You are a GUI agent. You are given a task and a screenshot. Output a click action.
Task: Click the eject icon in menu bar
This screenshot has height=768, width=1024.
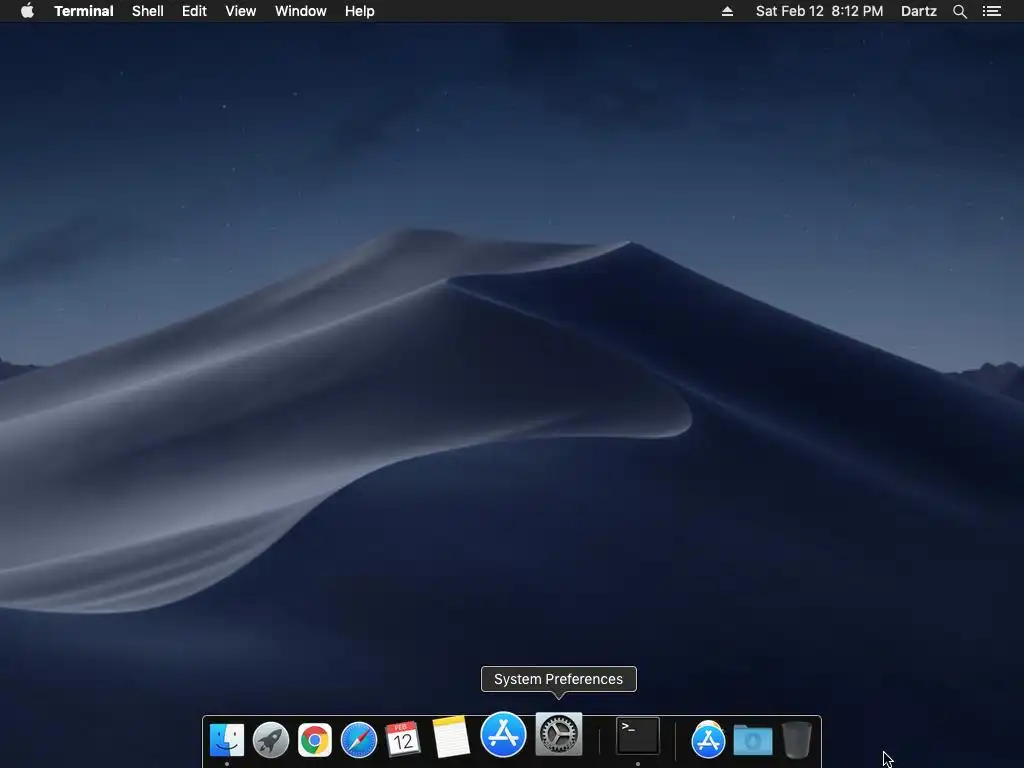point(727,11)
